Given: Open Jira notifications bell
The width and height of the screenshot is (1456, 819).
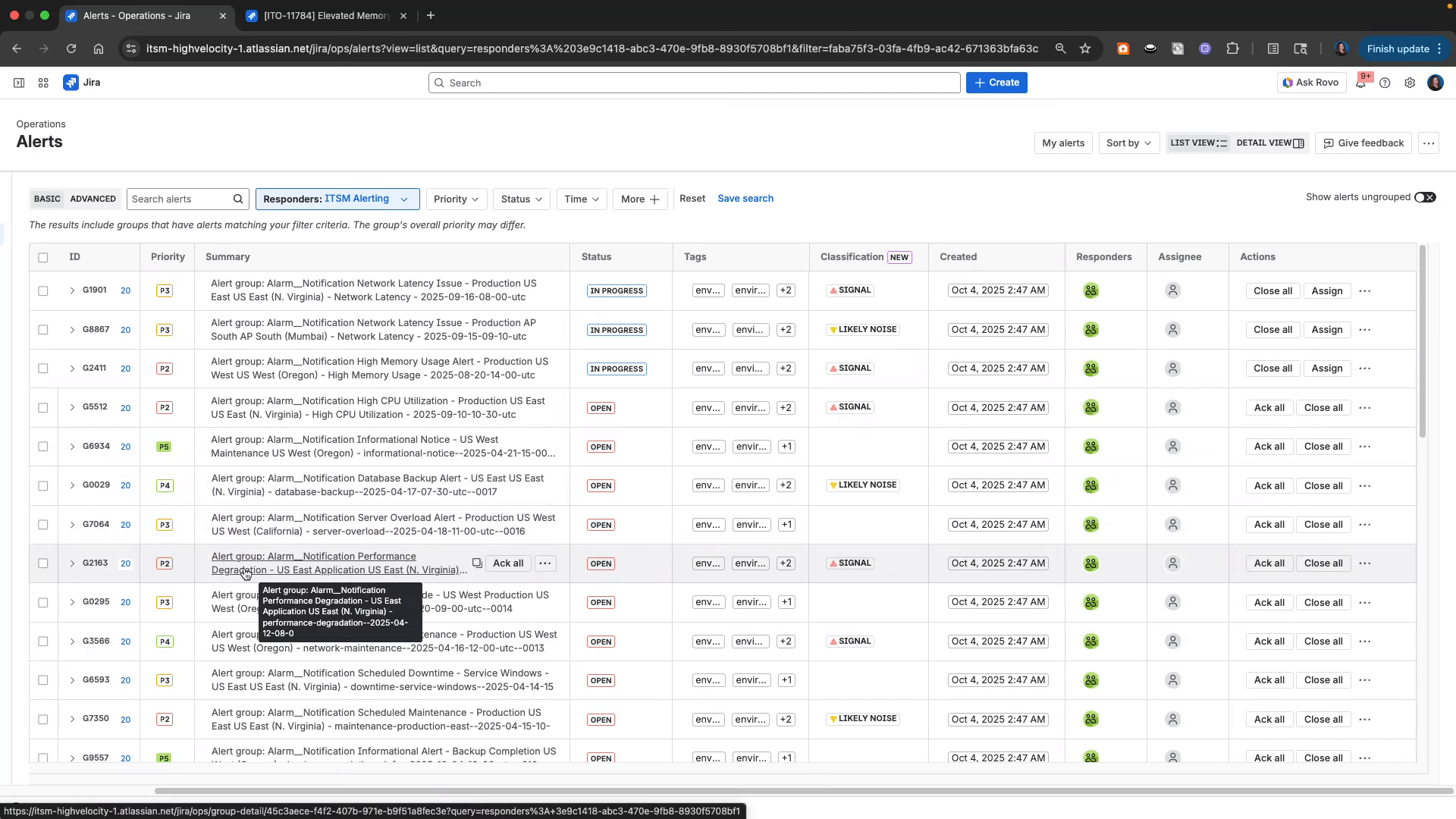Looking at the screenshot, I should point(1361,83).
